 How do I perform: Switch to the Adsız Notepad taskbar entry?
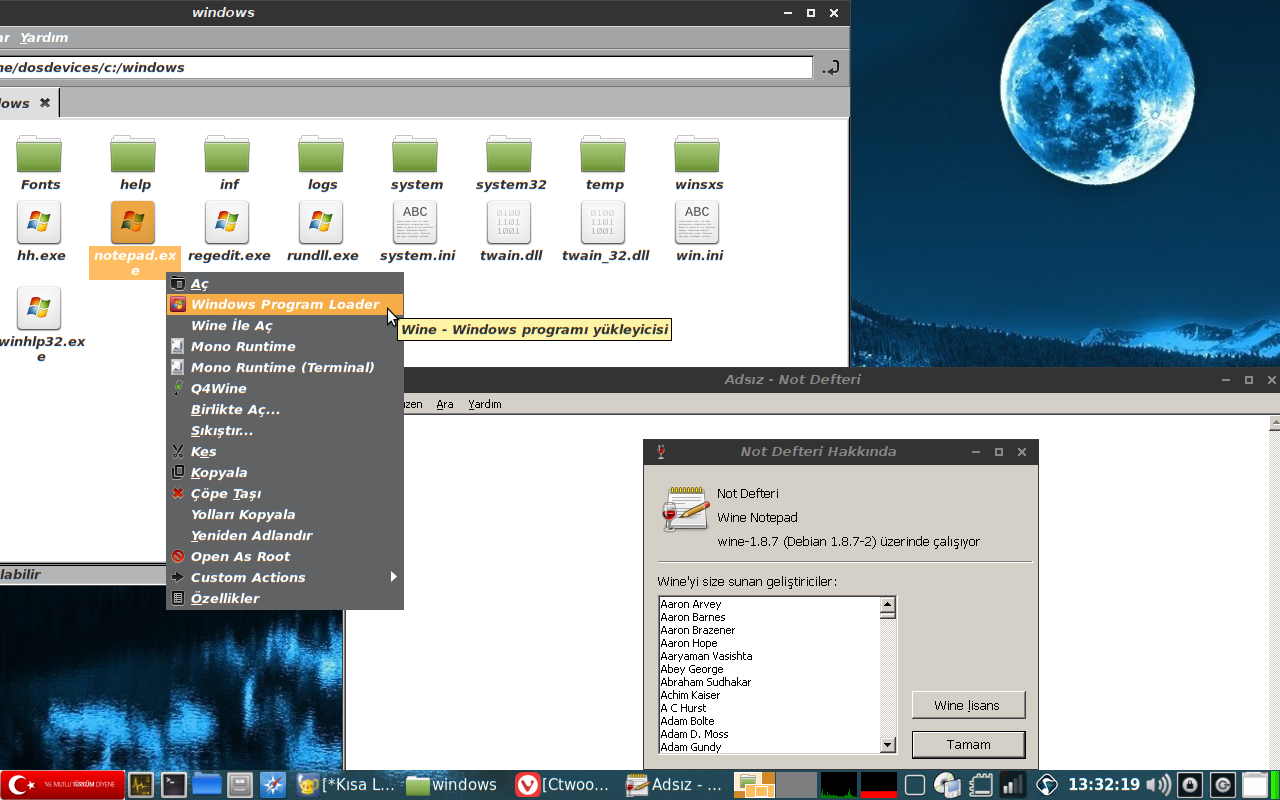coord(674,785)
